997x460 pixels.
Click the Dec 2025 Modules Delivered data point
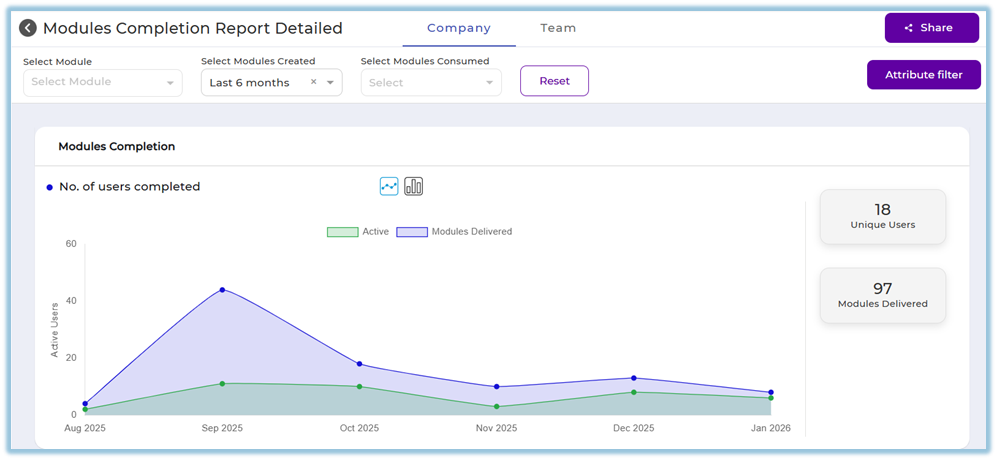pos(633,378)
